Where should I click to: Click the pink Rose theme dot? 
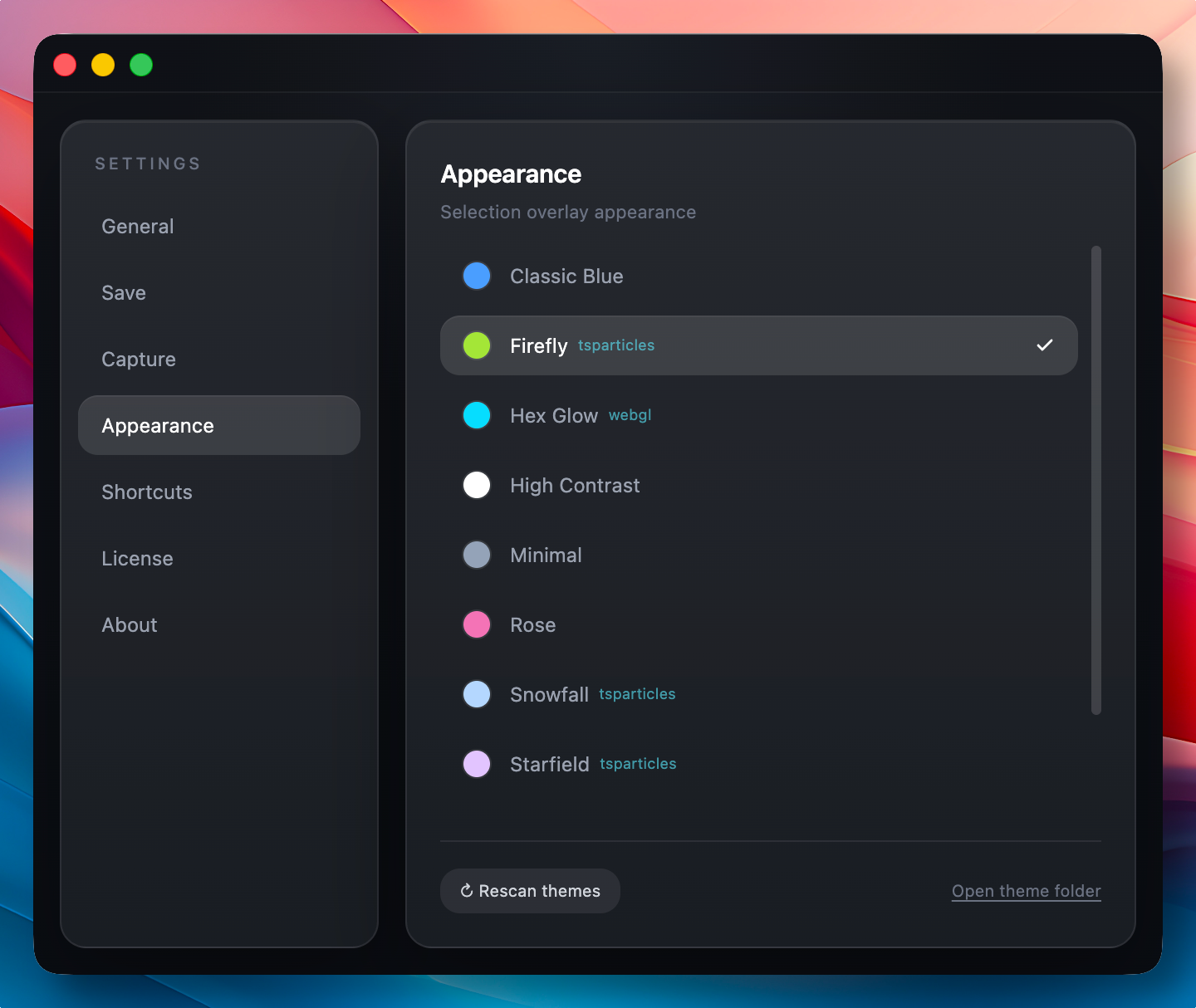point(477,624)
